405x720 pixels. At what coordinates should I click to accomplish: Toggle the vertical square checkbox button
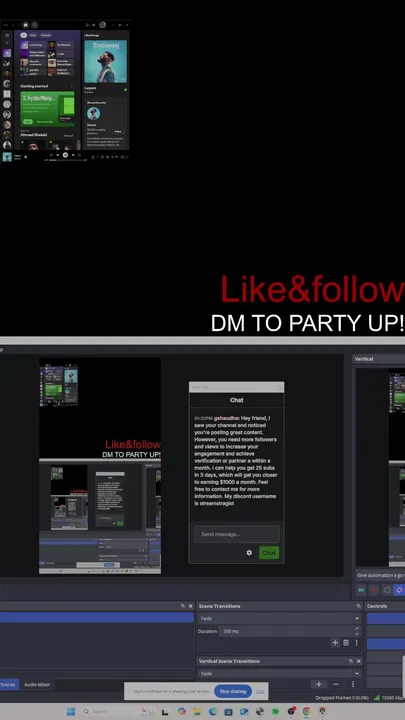coord(387,590)
